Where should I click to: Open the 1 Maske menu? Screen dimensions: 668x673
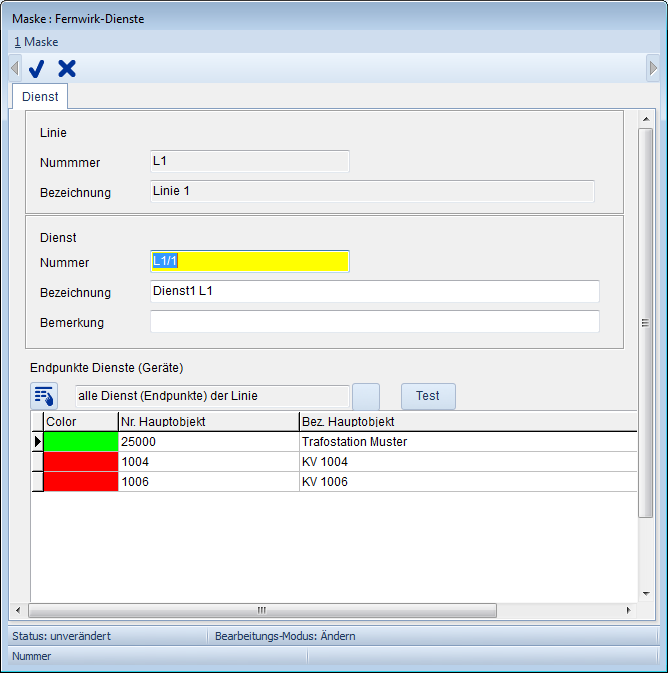(x=36, y=42)
